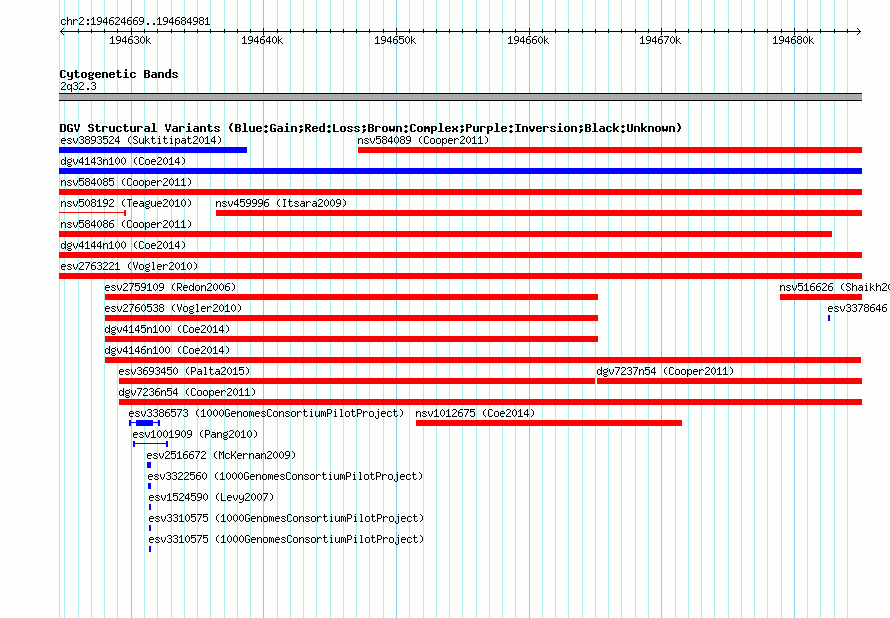Click the esv3893524 (Suktitipat2014) variant label

(141, 140)
